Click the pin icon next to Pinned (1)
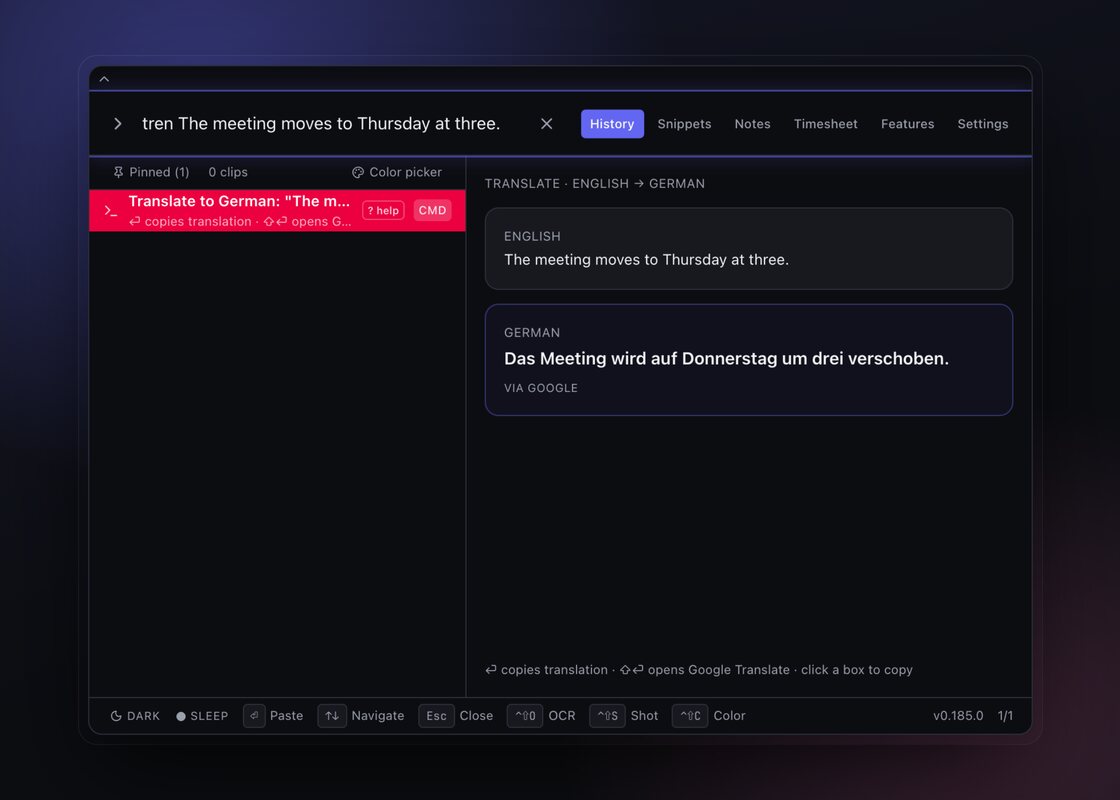The height and width of the screenshot is (800, 1120). [119, 172]
